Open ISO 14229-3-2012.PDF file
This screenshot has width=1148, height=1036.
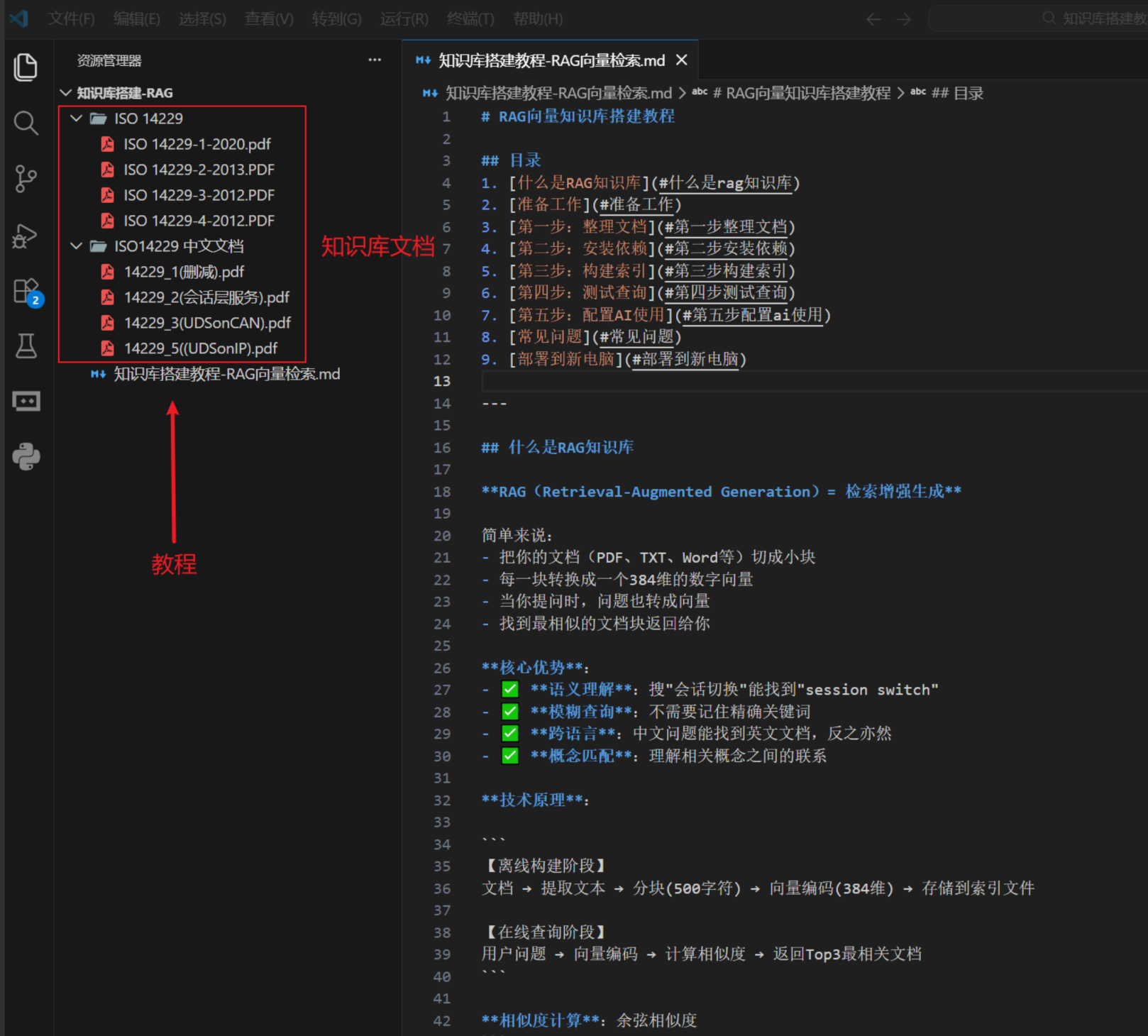tap(199, 195)
